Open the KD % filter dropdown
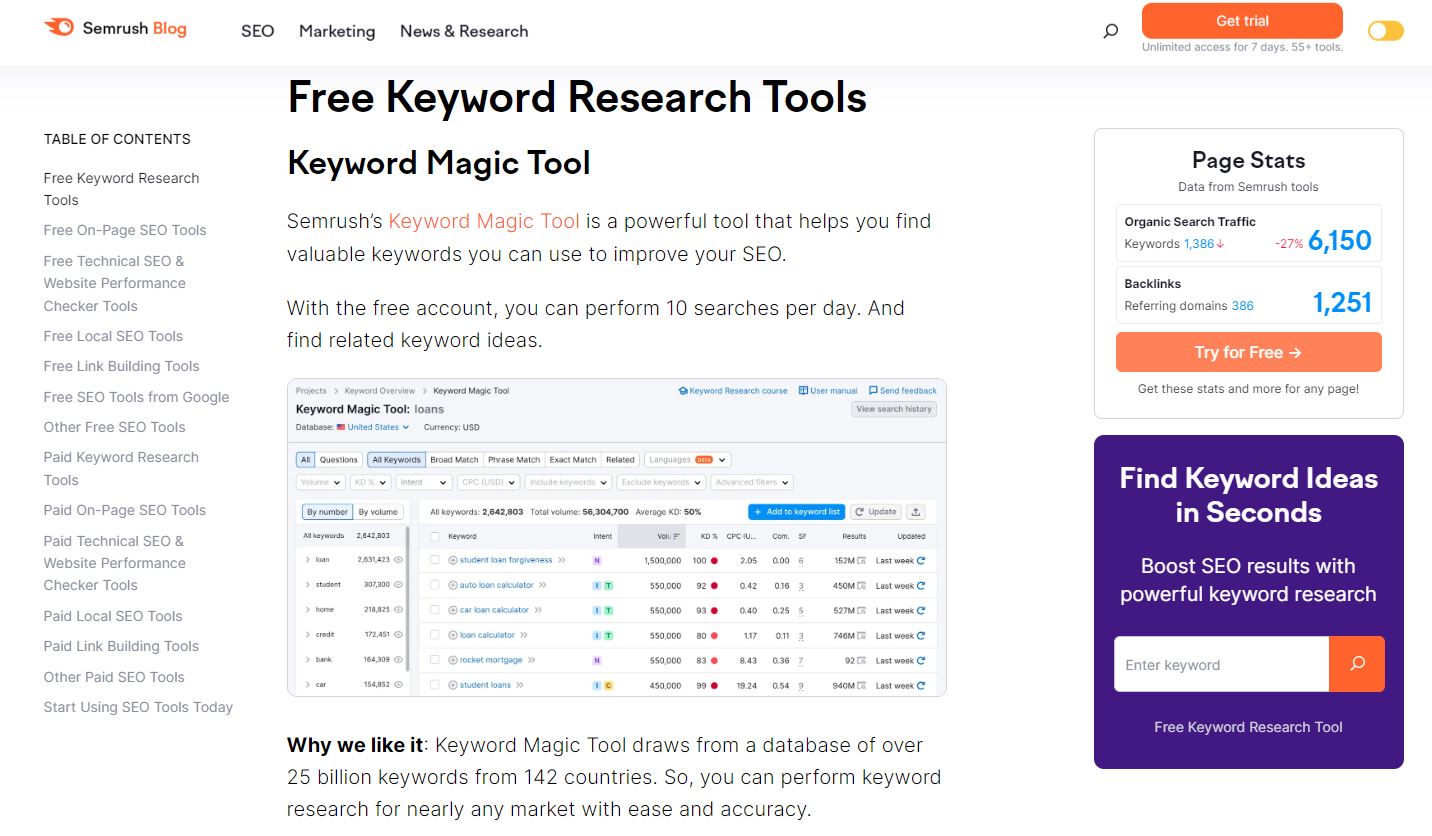Viewport: 1432px width, 836px height. [369, 482]
